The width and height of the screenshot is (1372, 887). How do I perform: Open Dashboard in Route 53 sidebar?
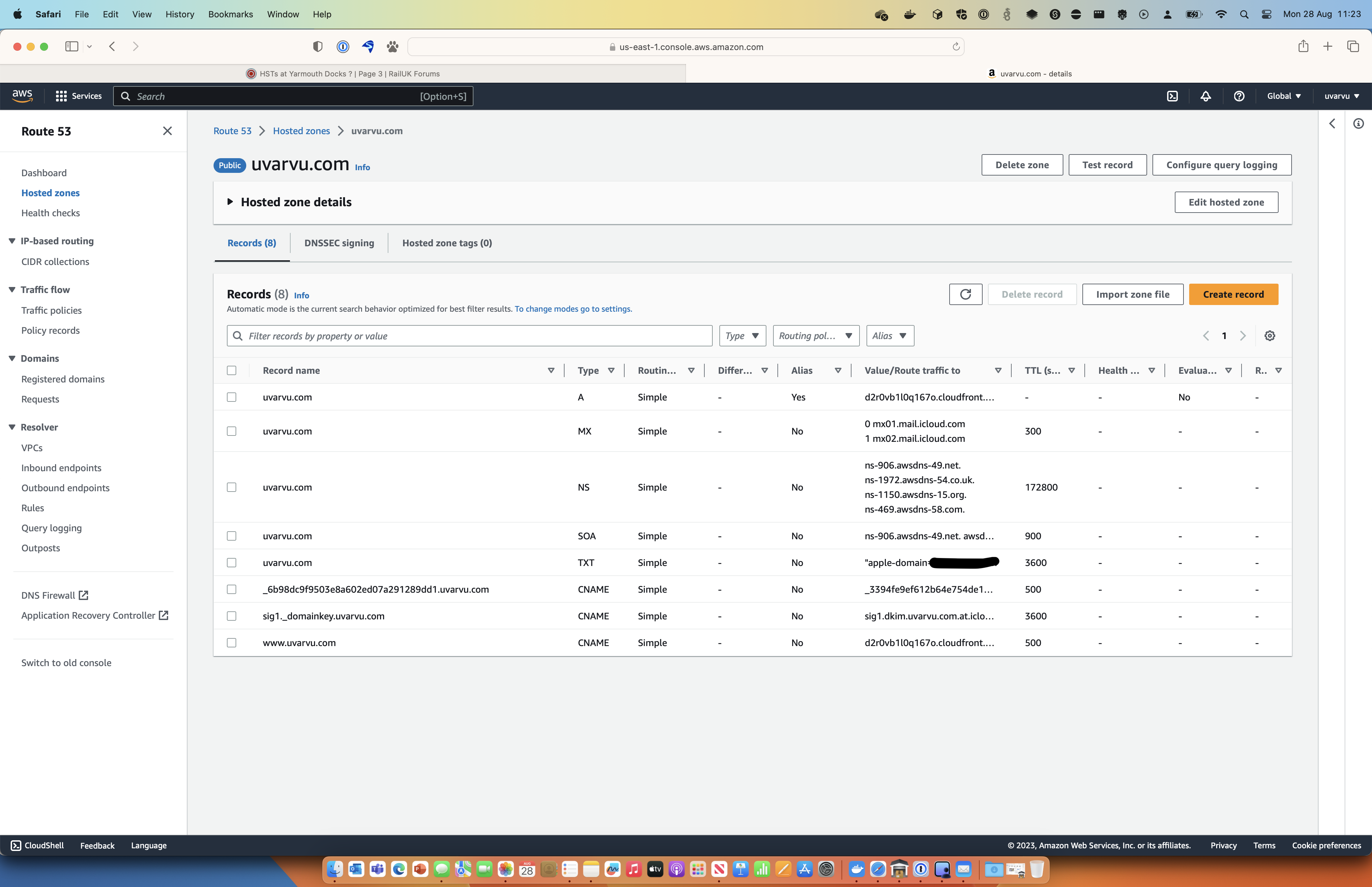coord(44,173)
